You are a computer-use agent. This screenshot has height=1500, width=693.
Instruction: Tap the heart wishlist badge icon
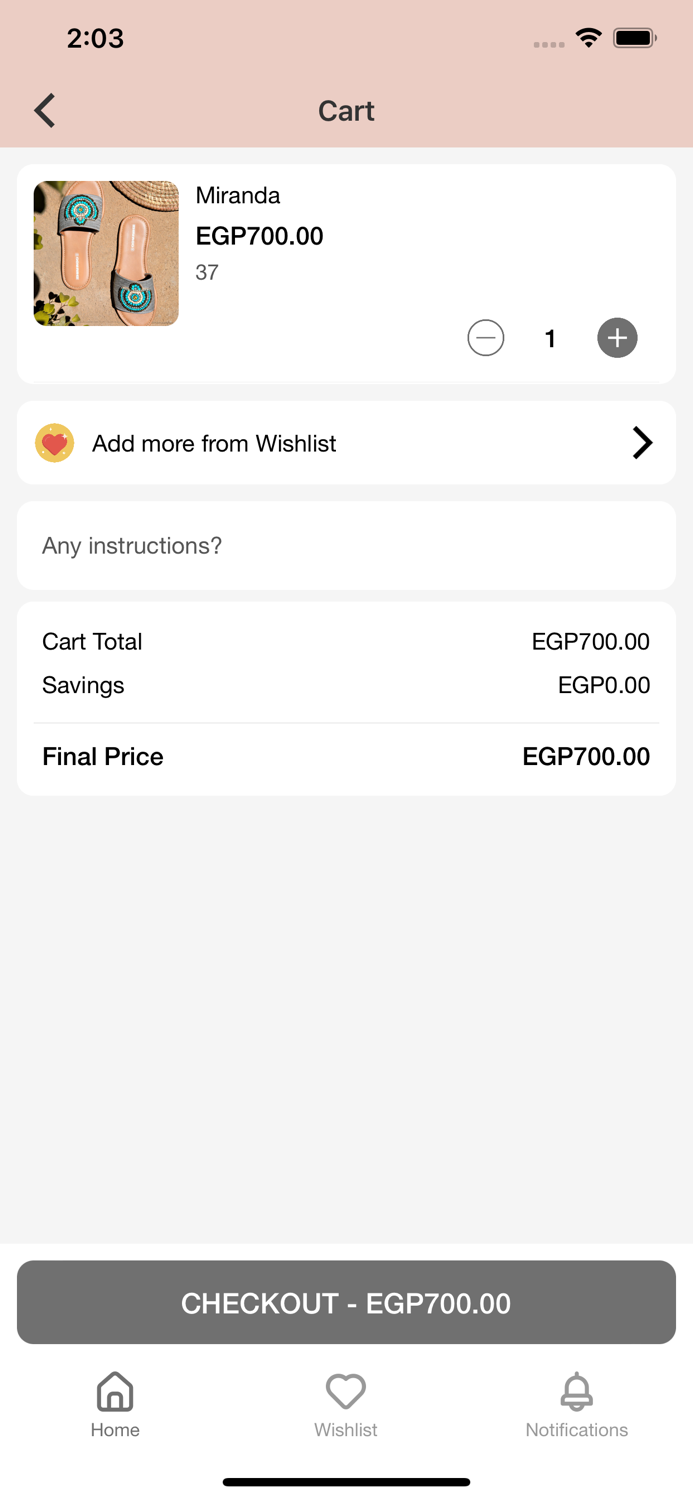(x=55, y=443)
